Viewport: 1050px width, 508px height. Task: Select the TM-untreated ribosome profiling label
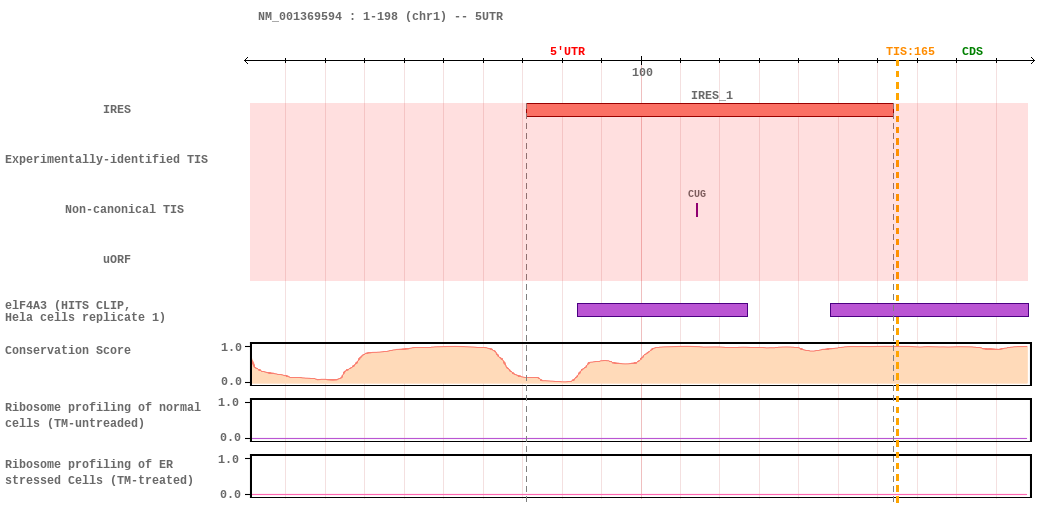pos(103,415)
